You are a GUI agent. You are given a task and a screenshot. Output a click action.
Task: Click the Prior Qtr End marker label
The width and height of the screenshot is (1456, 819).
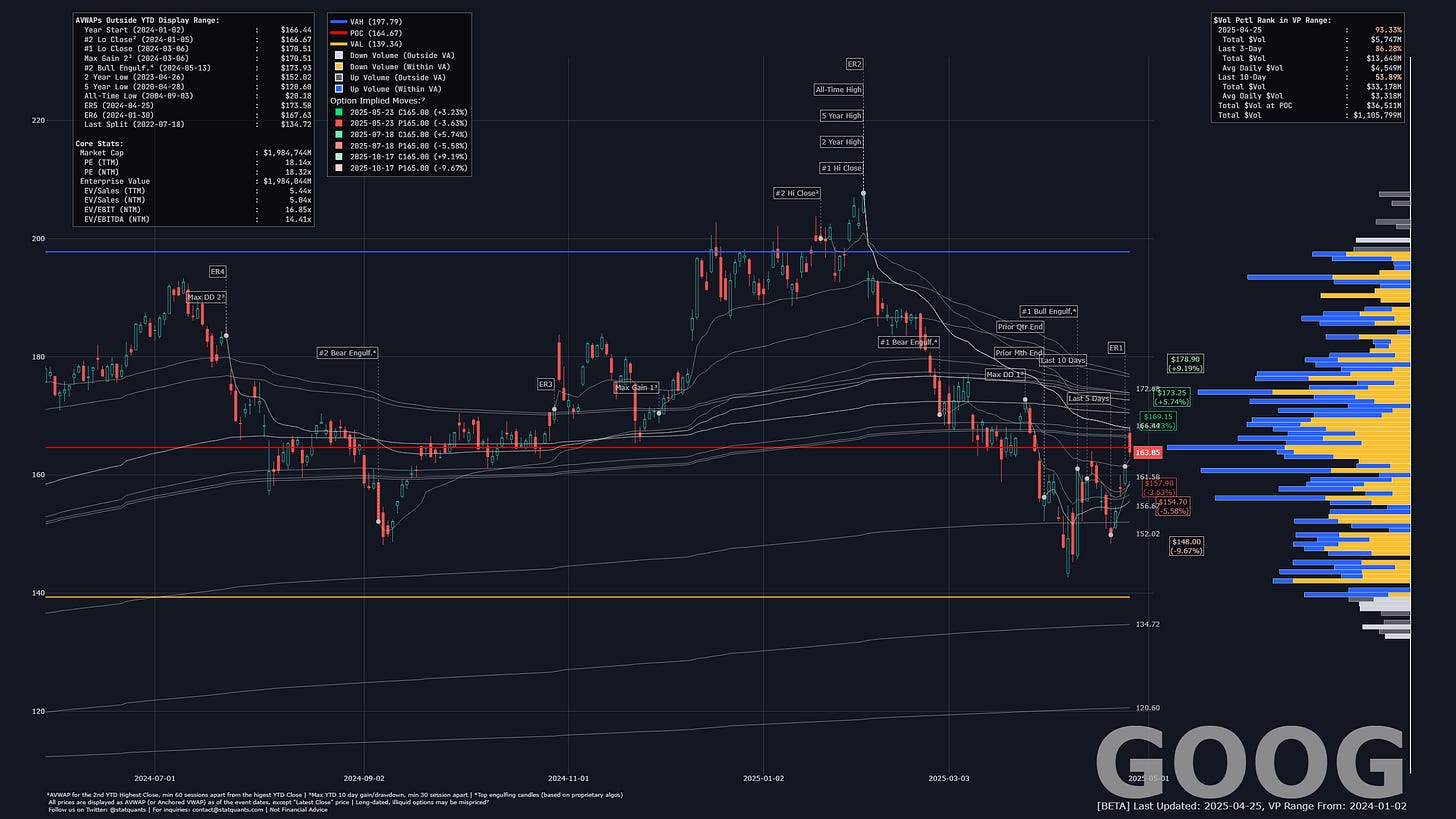(x=1020, y=327)
